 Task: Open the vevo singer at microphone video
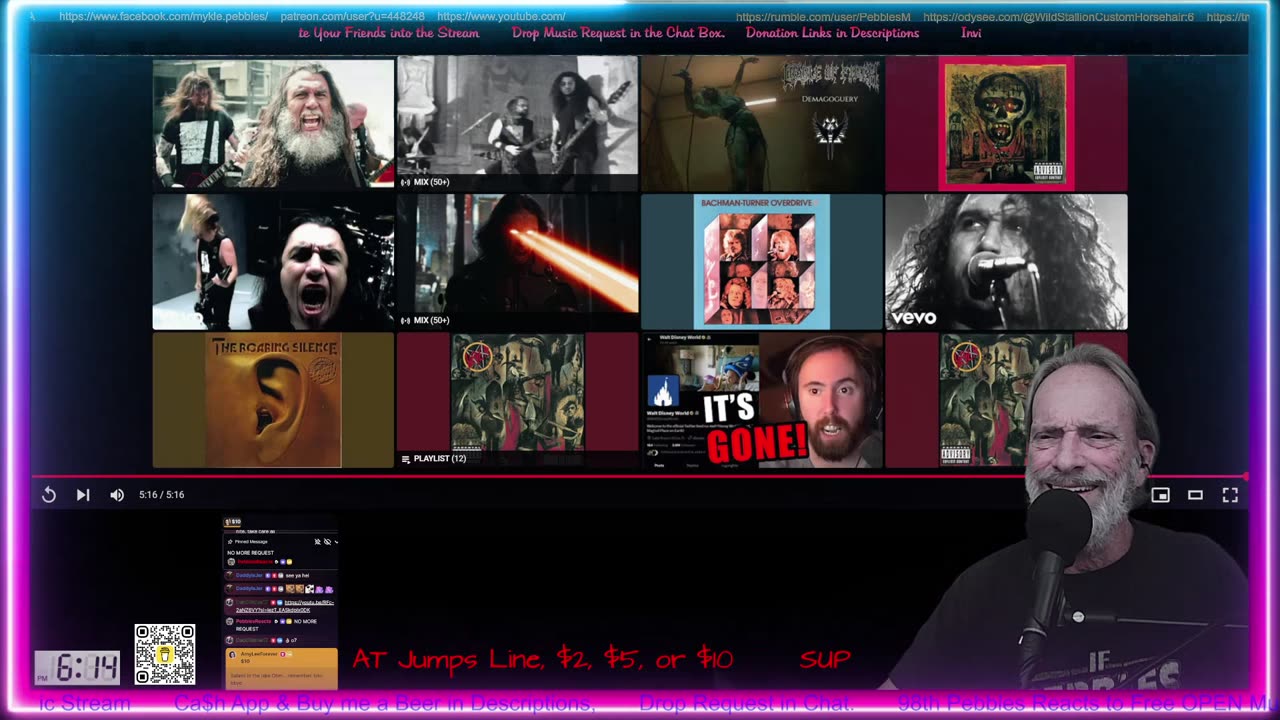(x=1006, y=262)
